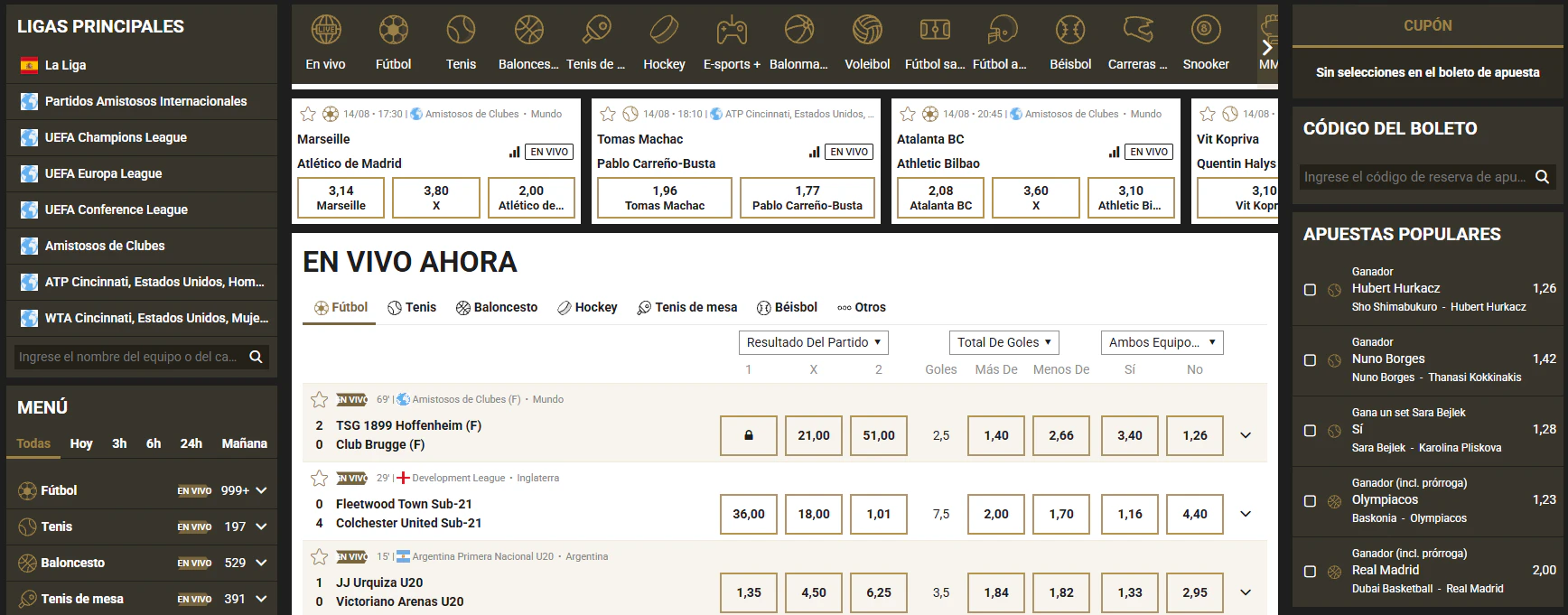This screenshot has width=1568, height=615.
Task: Open the Total De Goles dropdown
Action: (x=1003, y=342)
